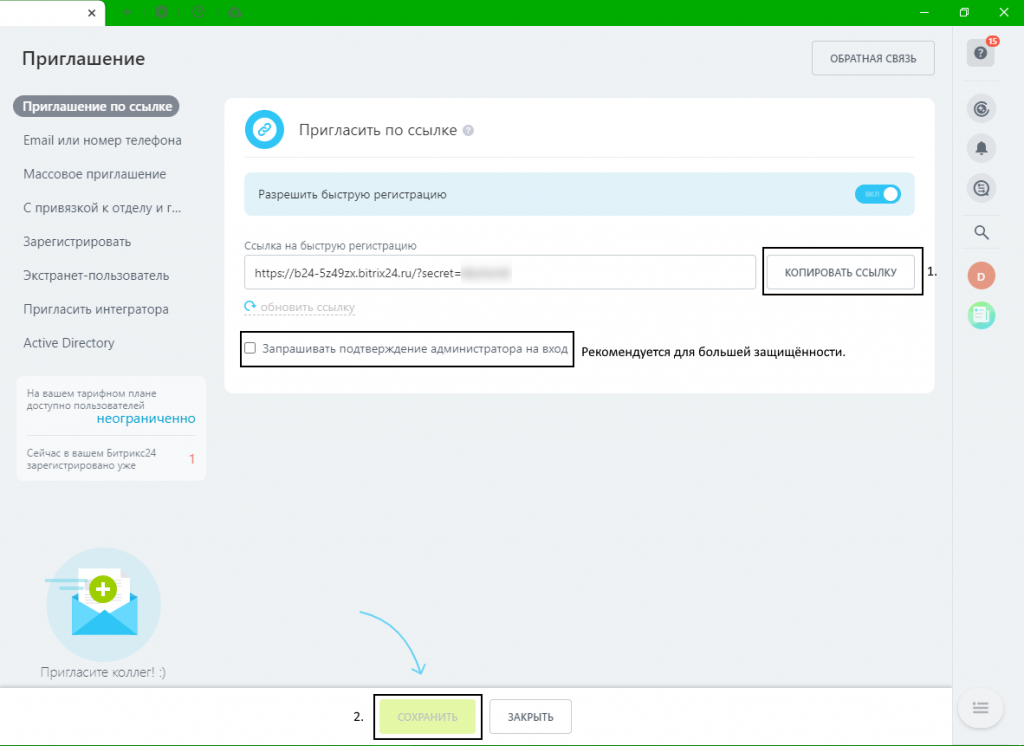Click the СОХРАНИТЬ button
Viewport: 1024px width, 746px height.
tap(427, 717)
